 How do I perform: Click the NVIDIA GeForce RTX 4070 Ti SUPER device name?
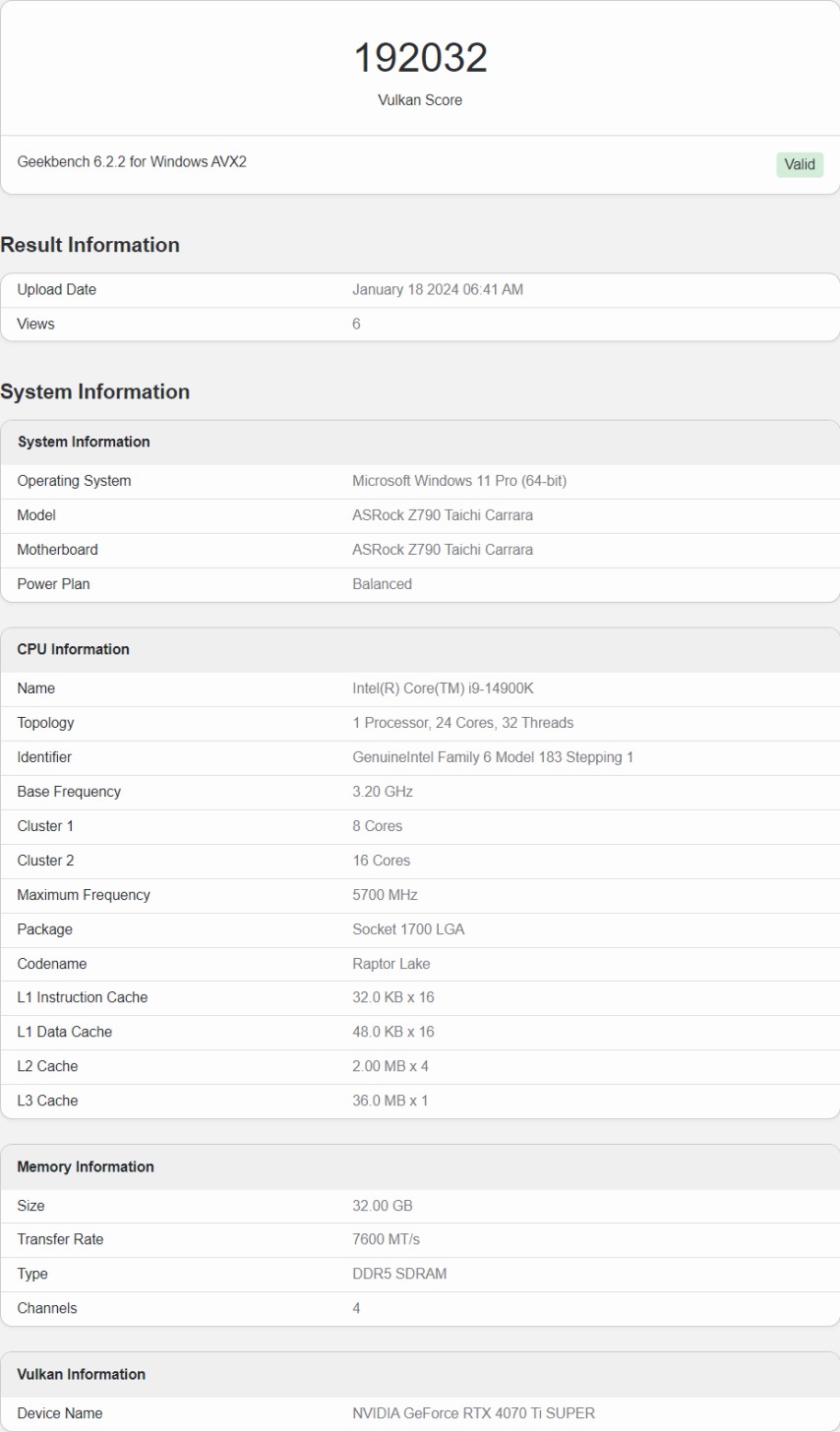pyautogui.click(x=473, y=1413)
